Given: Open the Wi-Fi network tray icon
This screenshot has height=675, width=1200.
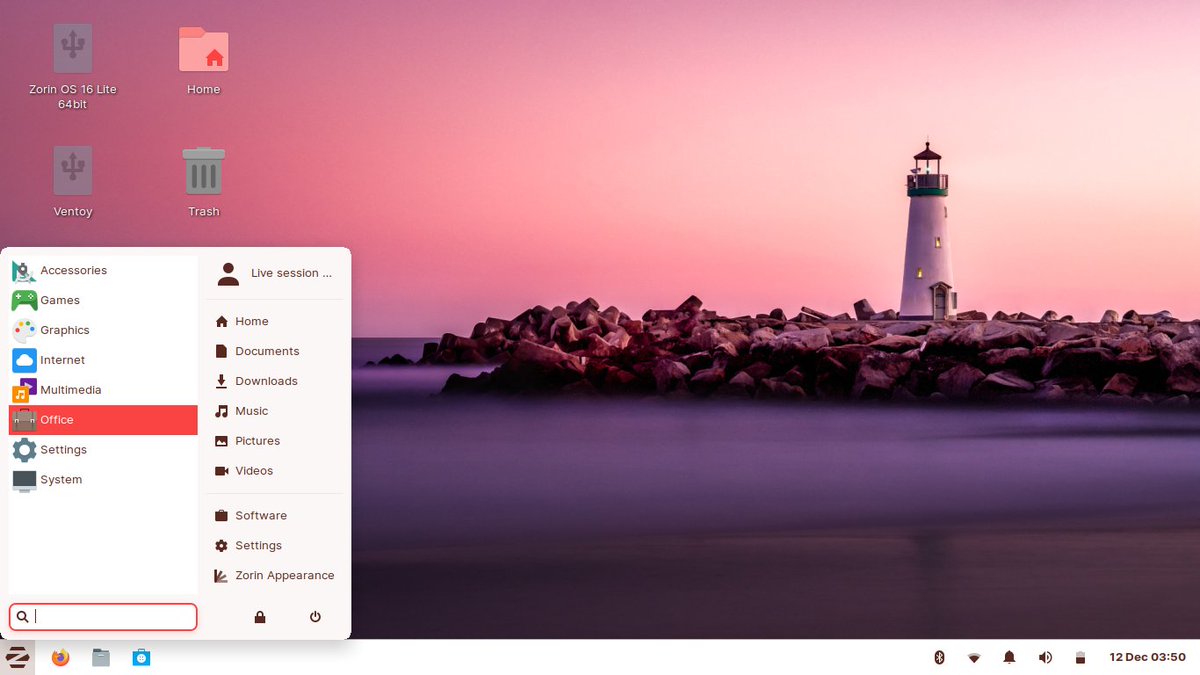Looking at the screenshot, I should (x=974, y=657).
